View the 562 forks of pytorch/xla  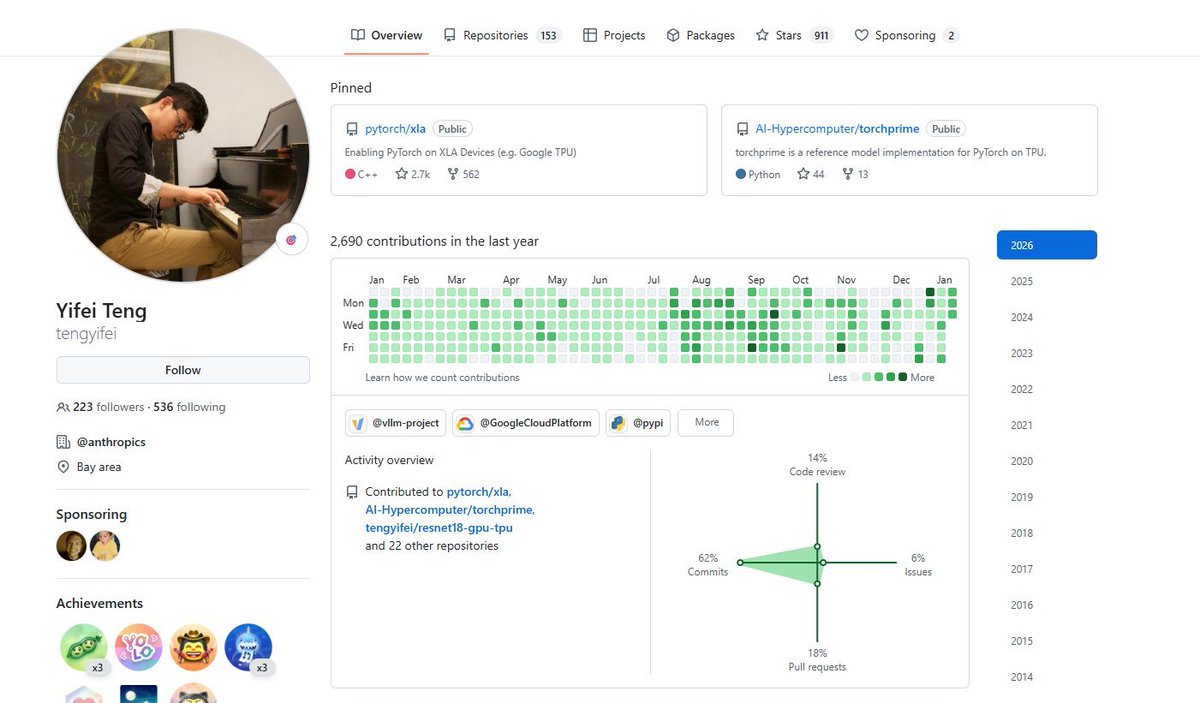[x=463, y=174]
